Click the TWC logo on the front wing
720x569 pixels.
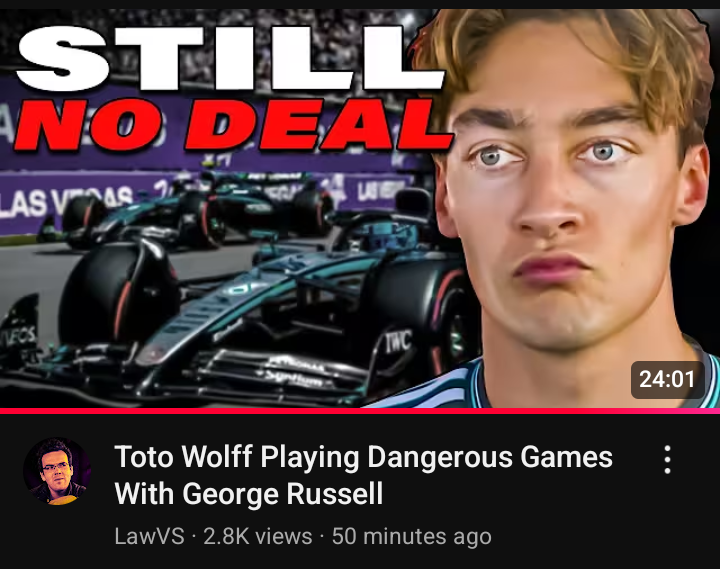coord(398,342)
